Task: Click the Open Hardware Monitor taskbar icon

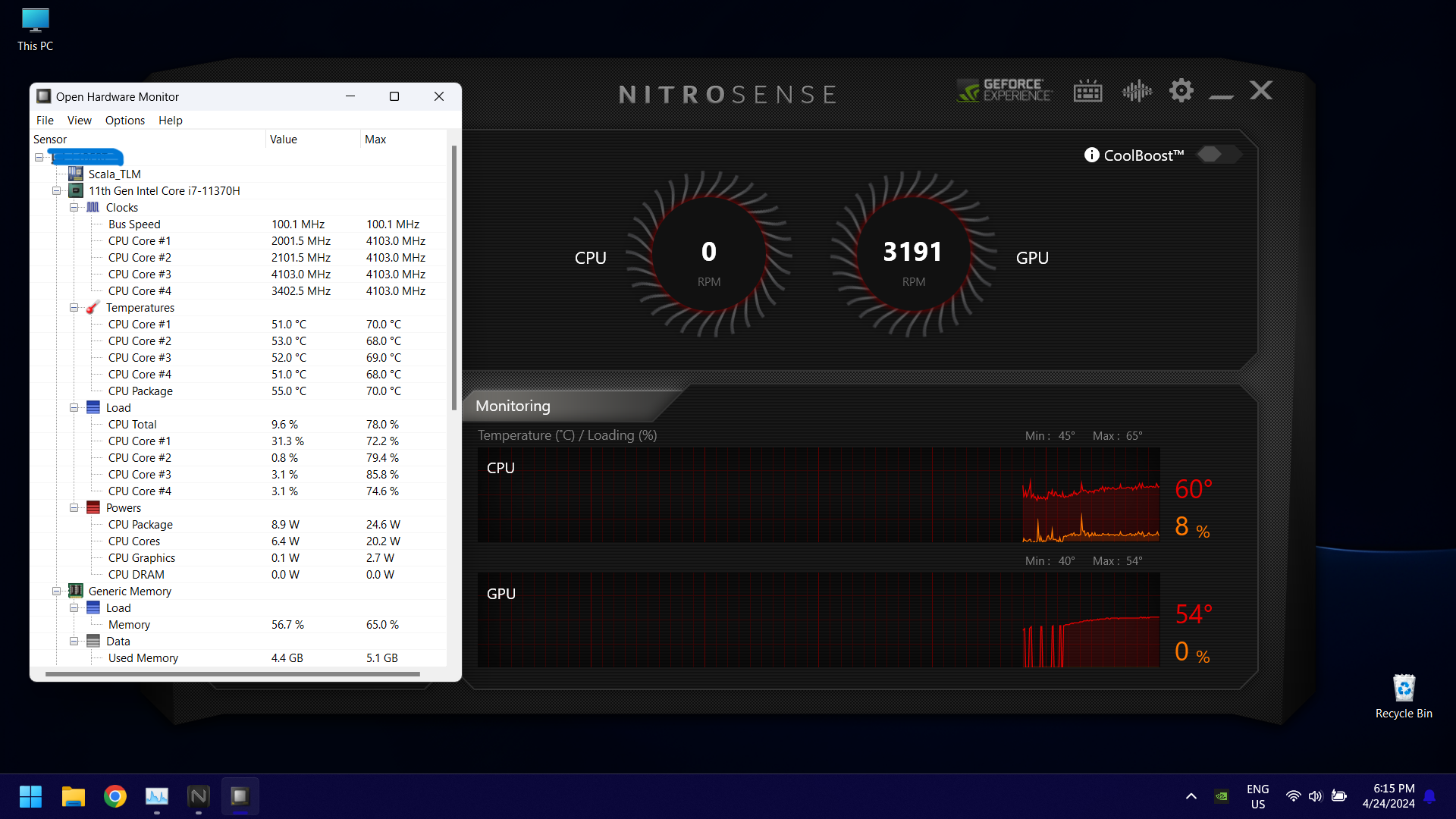Action: point(240,796)
